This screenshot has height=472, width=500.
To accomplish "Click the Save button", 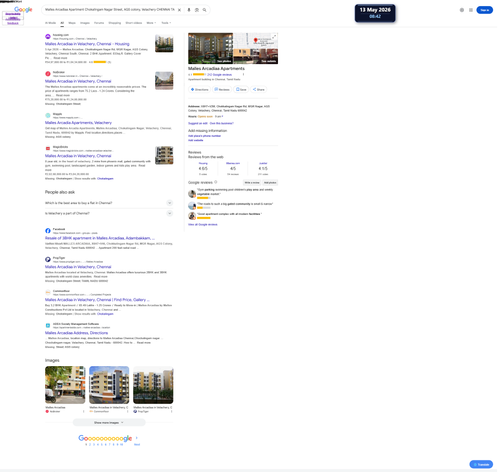I will [241, 89].
